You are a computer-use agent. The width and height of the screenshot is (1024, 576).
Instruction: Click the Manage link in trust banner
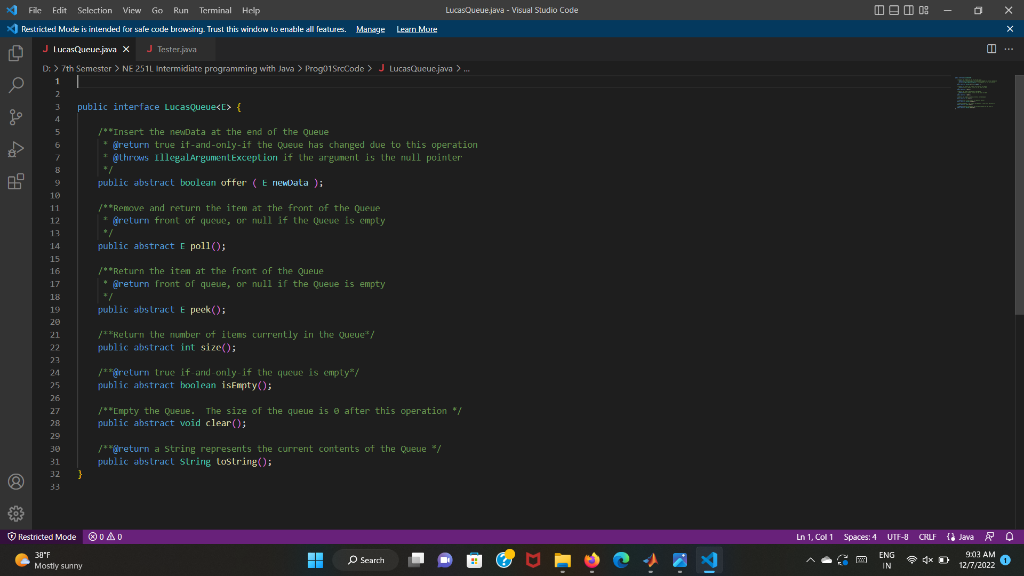coord(370,28)
